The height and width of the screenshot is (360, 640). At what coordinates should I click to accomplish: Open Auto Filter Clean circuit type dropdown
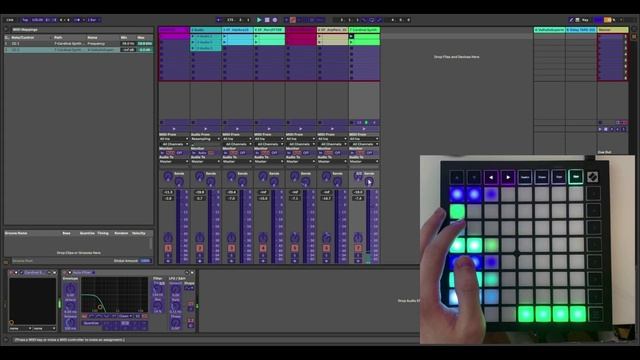point(125,316)
